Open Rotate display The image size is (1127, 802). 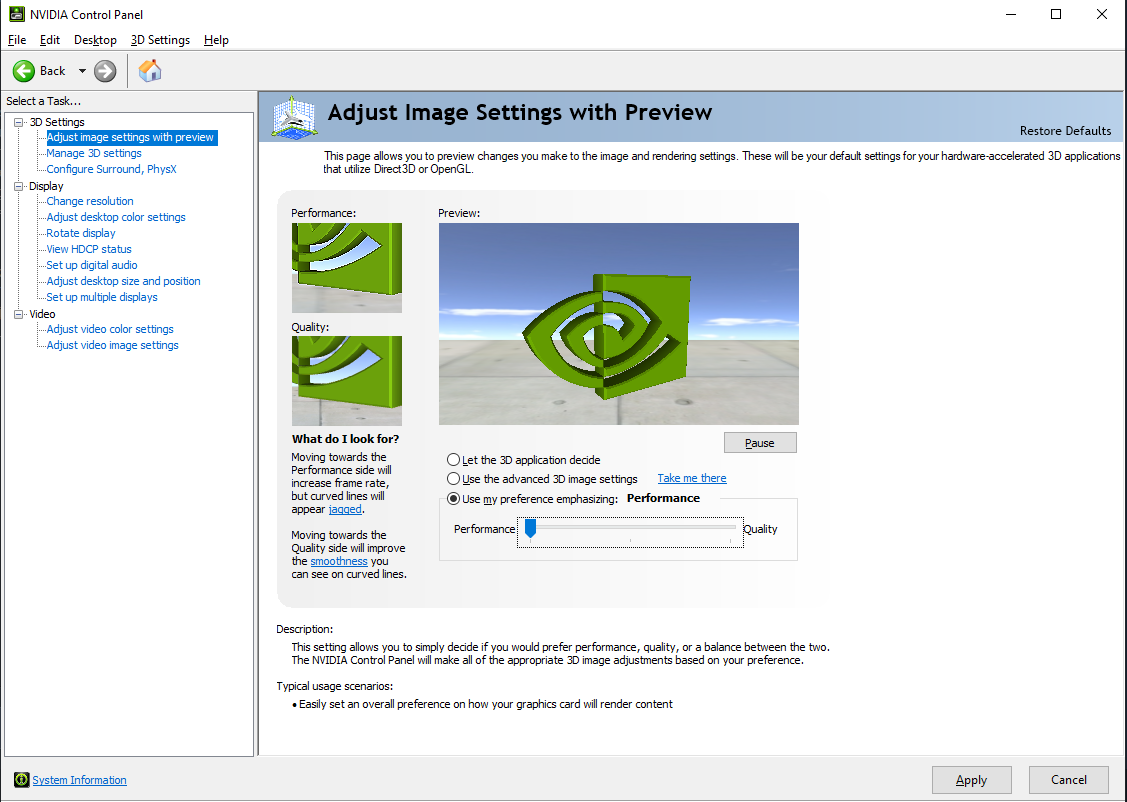80,233
